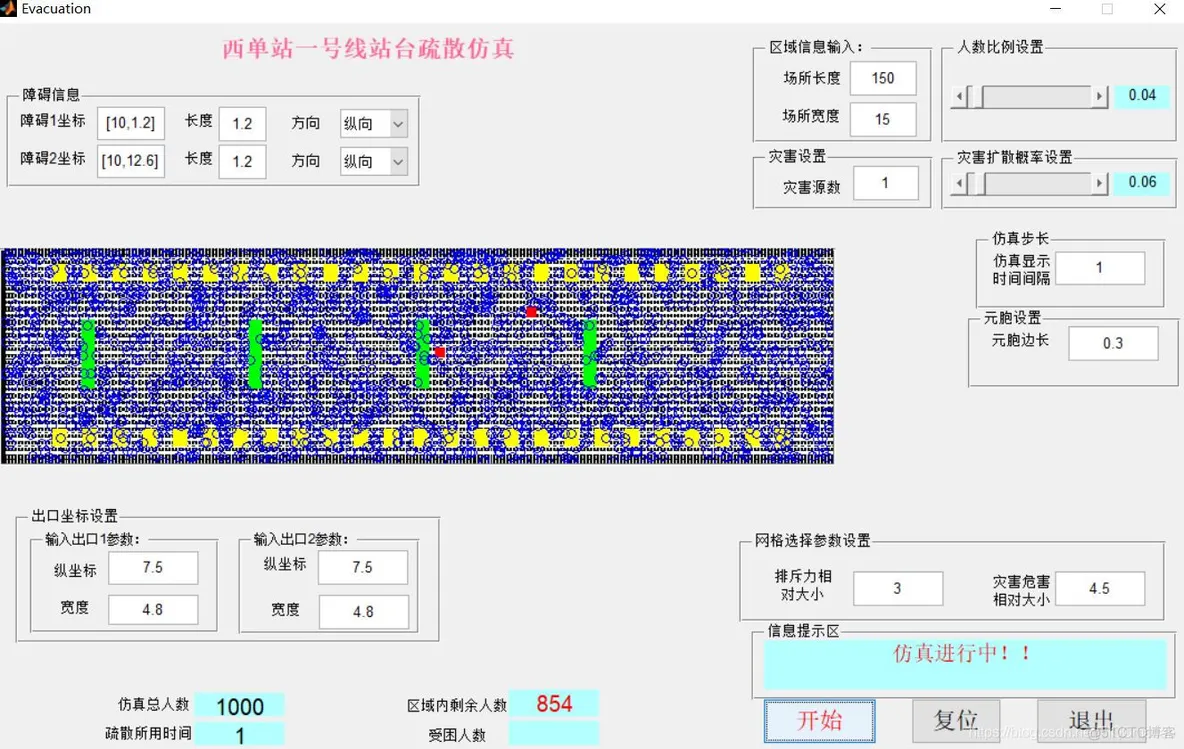1184x749 pixels.
Task: Click the 开始 start button
Action: (x=819, y=720)
